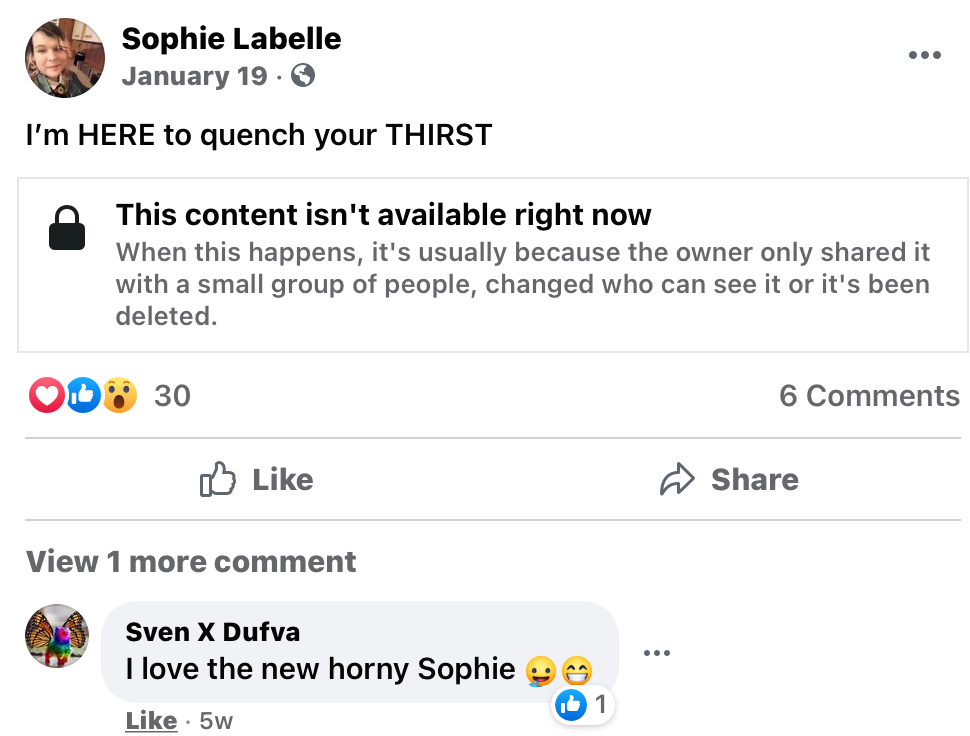Open Sven X Dufva profile name
970x736 pixels.
[212, 632]
